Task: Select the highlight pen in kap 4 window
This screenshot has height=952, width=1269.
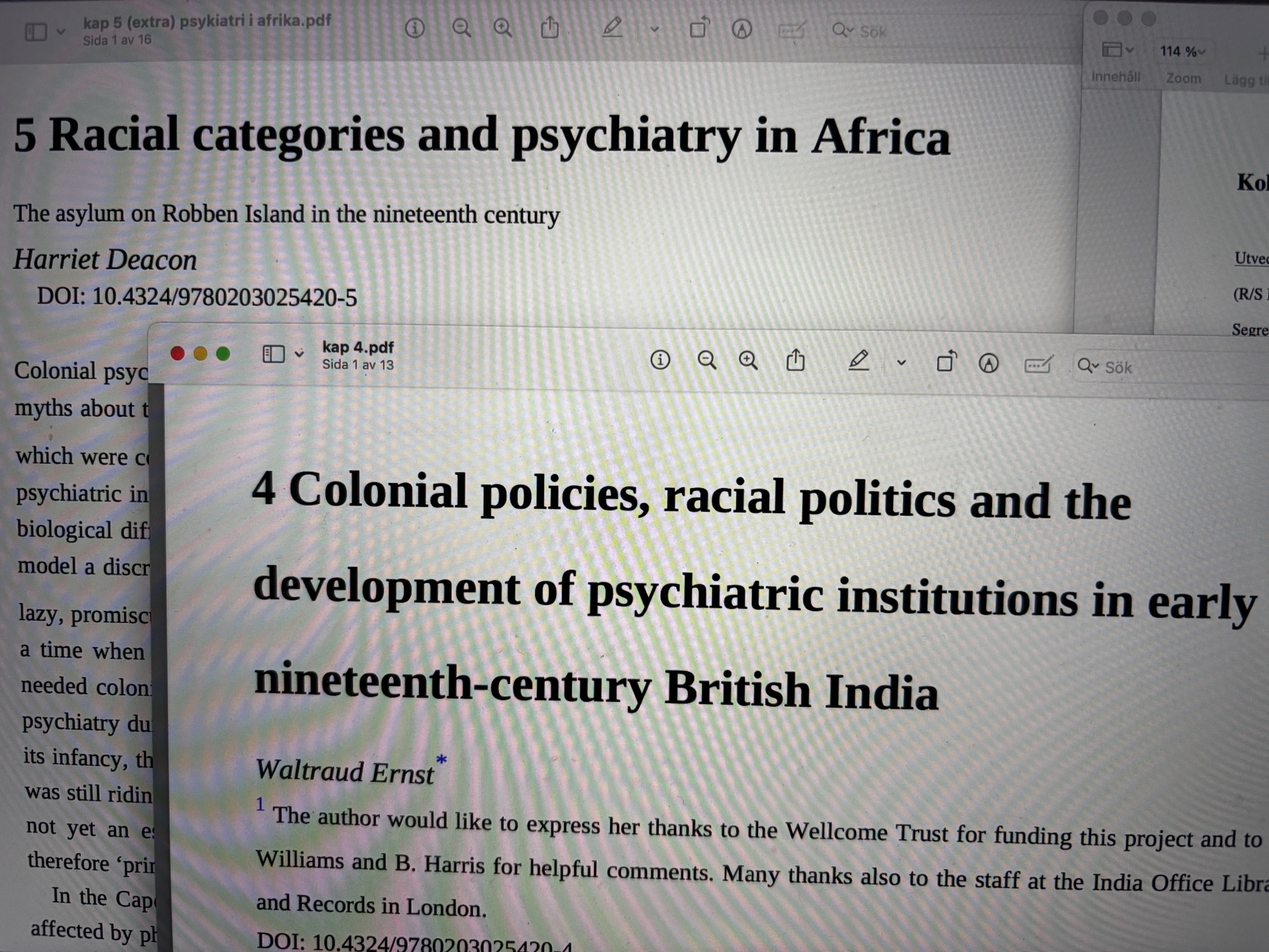Action: pyautogui.click(x=858, y=360)
